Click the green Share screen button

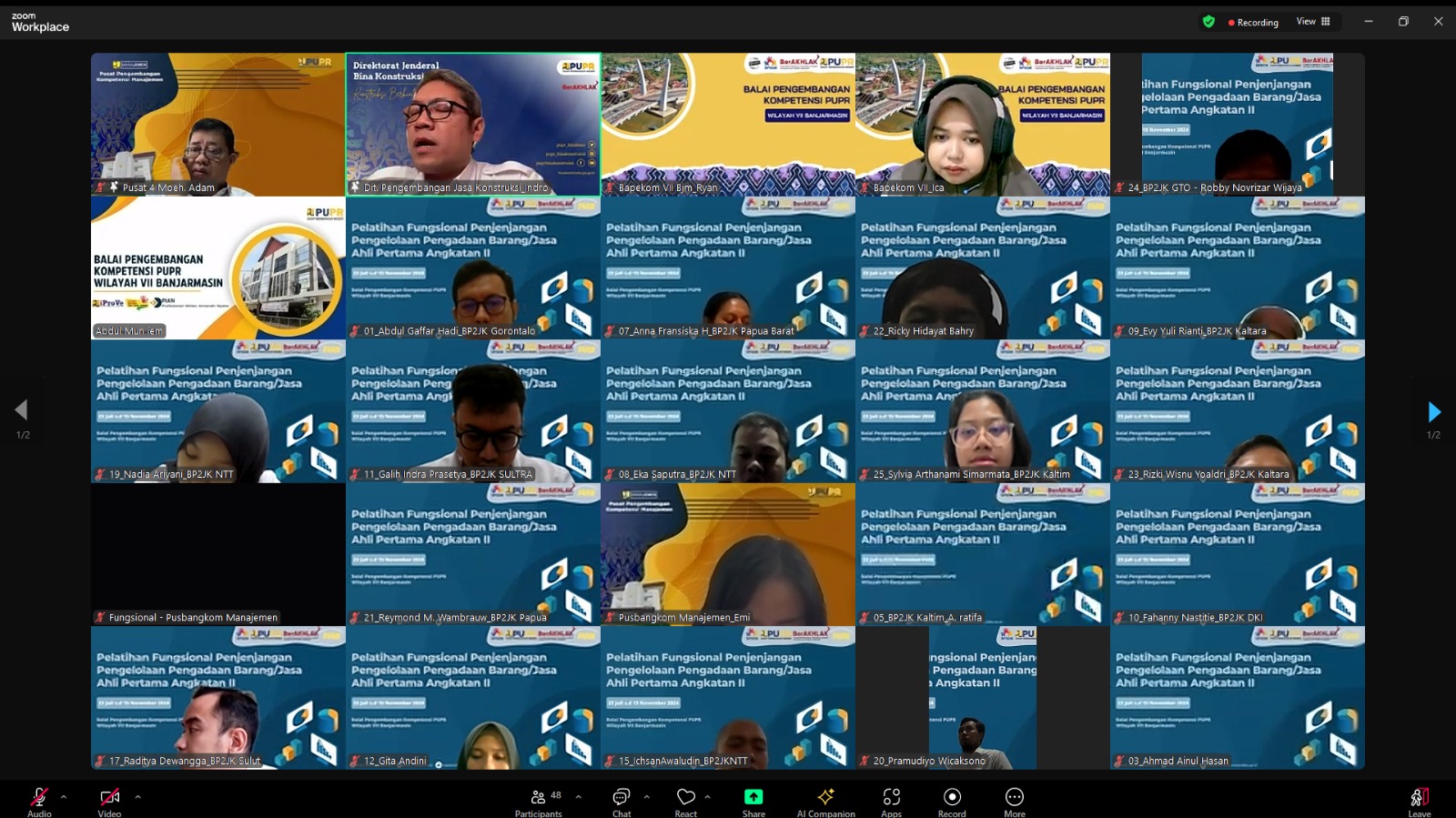point(753,802)
